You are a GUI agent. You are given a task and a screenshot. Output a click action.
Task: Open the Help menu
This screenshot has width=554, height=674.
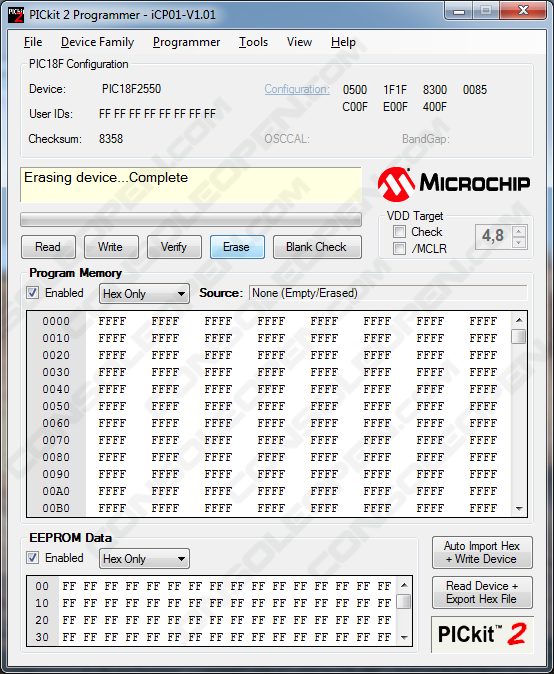point(343,42)
